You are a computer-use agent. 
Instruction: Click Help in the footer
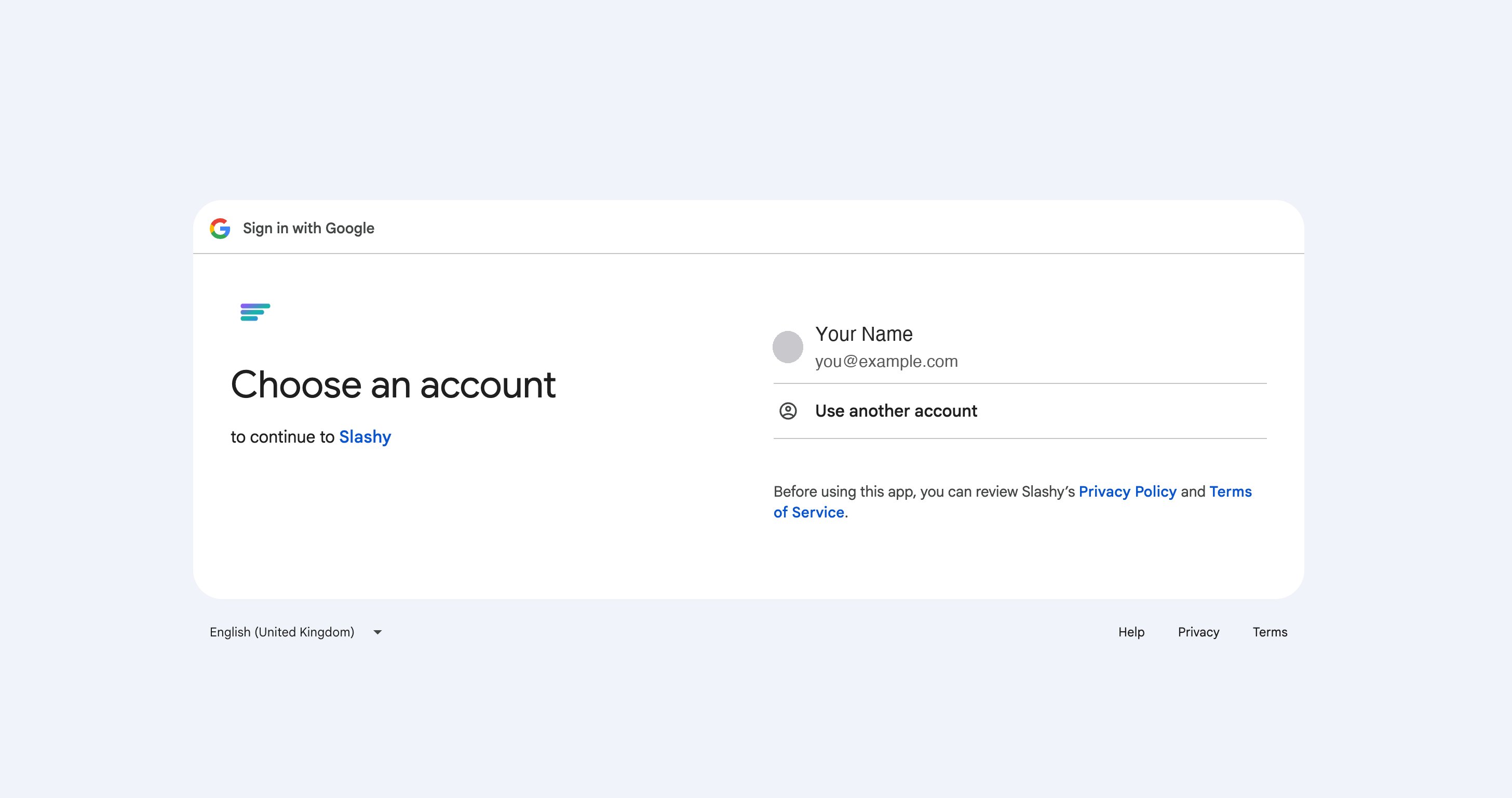click(x=1131, y=632)
